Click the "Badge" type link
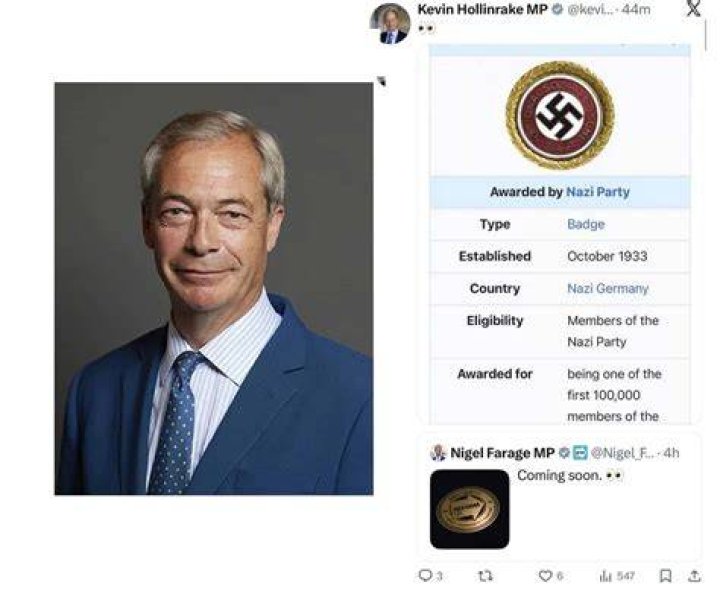Screen dimensions: 720x597 (586, 224)
